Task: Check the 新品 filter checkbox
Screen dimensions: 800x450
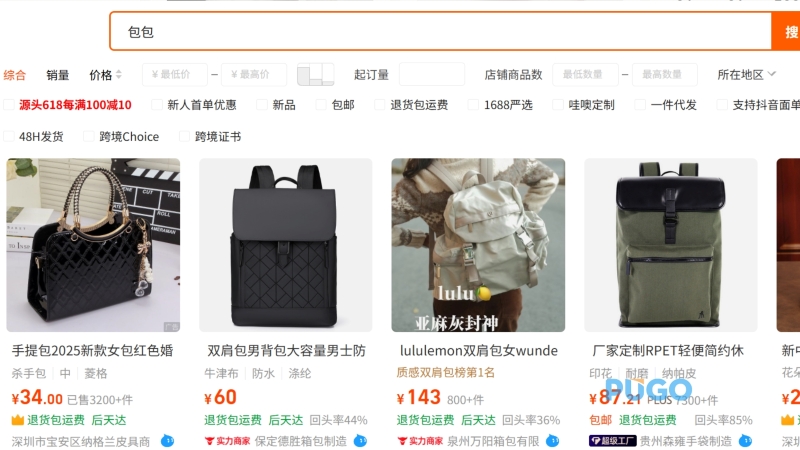Action: click(262, 105)
